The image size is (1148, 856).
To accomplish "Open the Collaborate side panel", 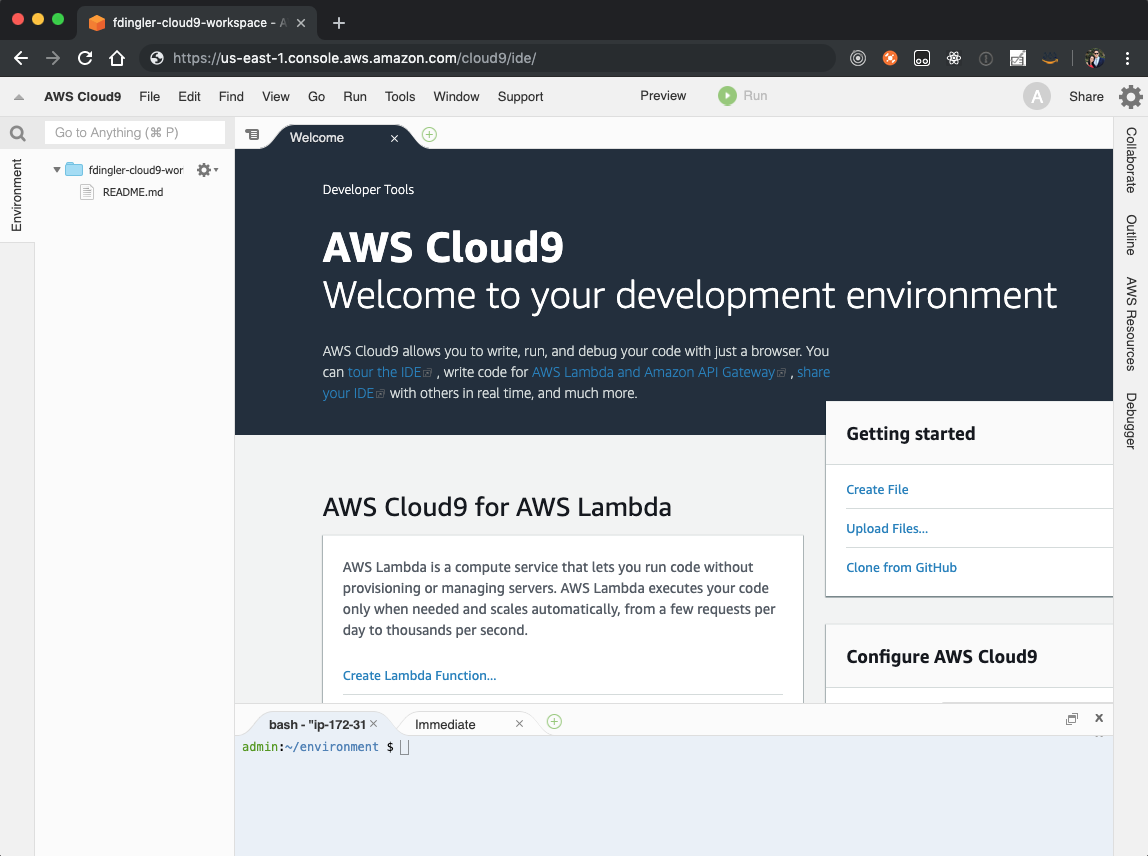I will tap(1130, 160).
